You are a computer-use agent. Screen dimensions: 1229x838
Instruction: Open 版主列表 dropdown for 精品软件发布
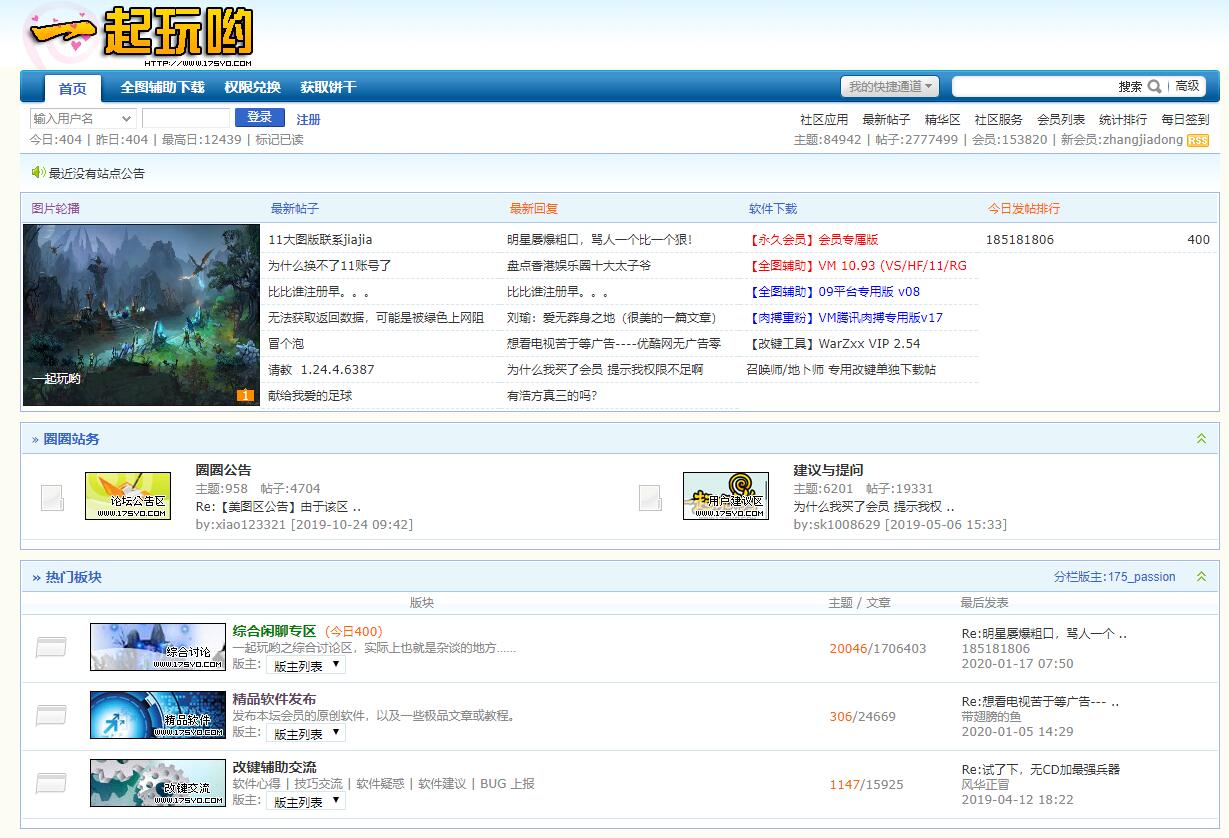pyautogui.click(x=306, y=733)
